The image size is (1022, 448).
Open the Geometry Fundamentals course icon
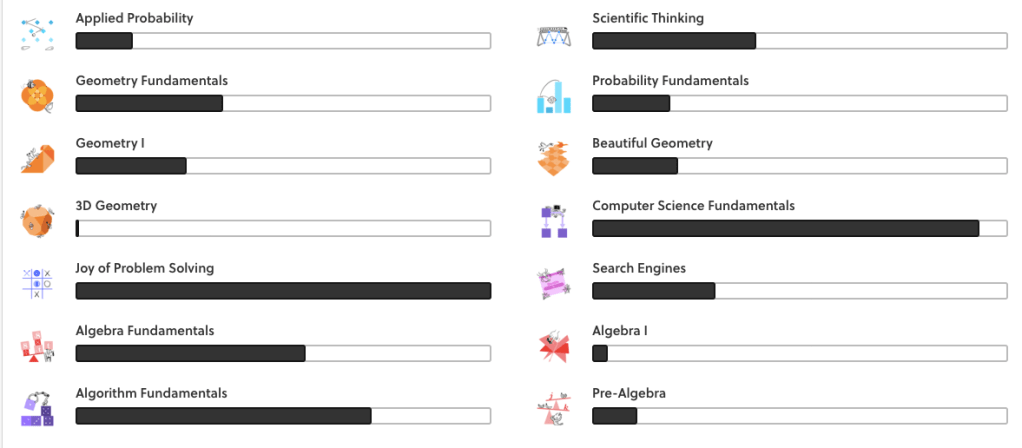pyautogui.click(x=37, y=96)
